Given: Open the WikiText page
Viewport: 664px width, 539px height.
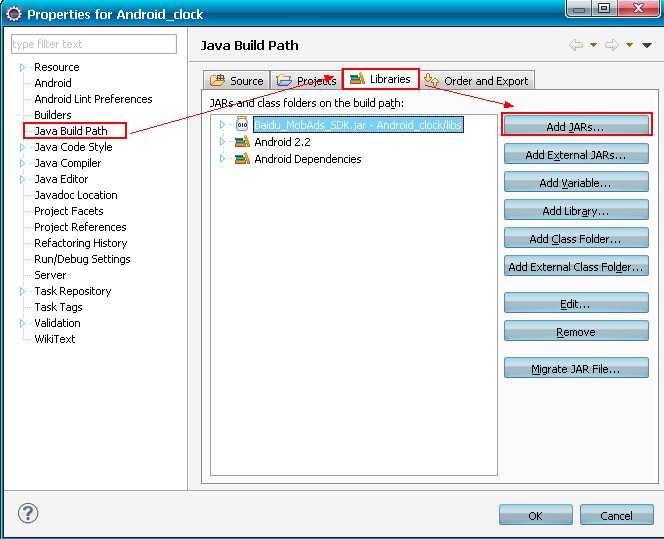Looking at the screenshot, I should click(55, 339).
